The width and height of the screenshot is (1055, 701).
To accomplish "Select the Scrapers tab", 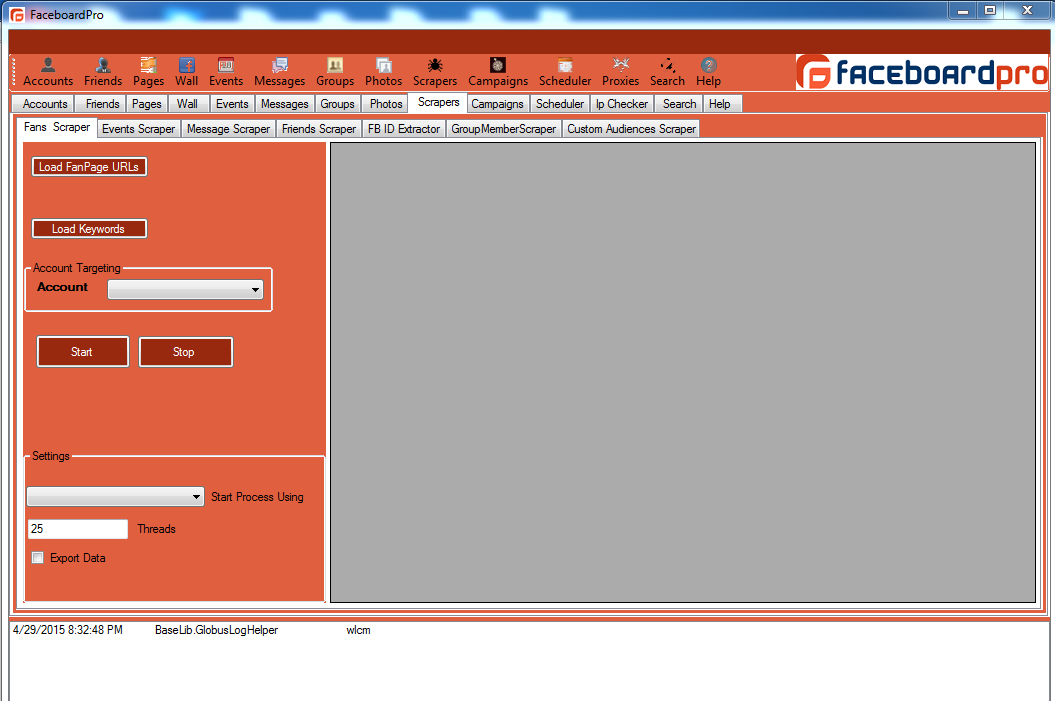I will point(438,102).
